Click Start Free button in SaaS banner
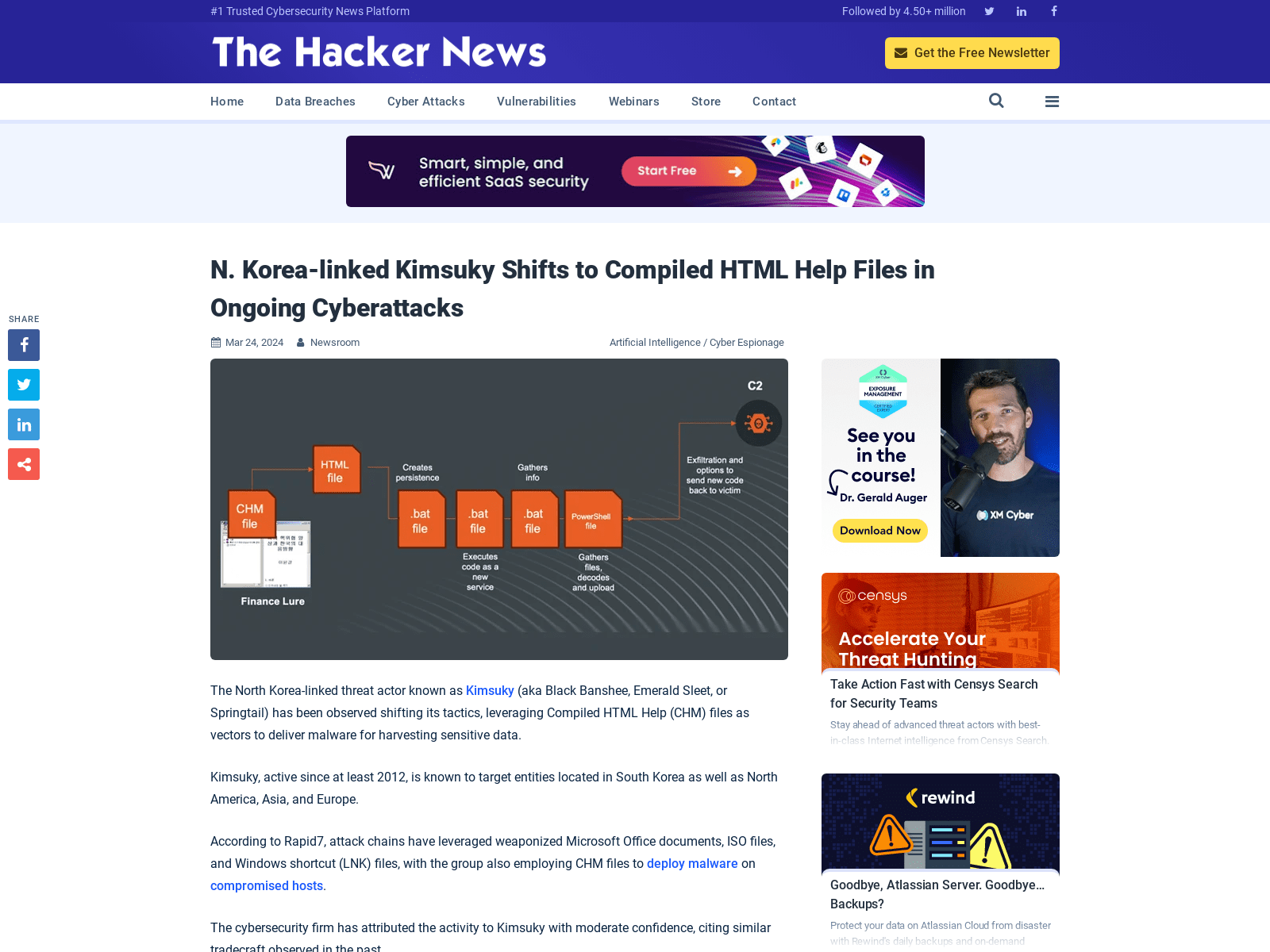Image resolution: width=1270 pixels, height=952 pixels. coord(689,171)
